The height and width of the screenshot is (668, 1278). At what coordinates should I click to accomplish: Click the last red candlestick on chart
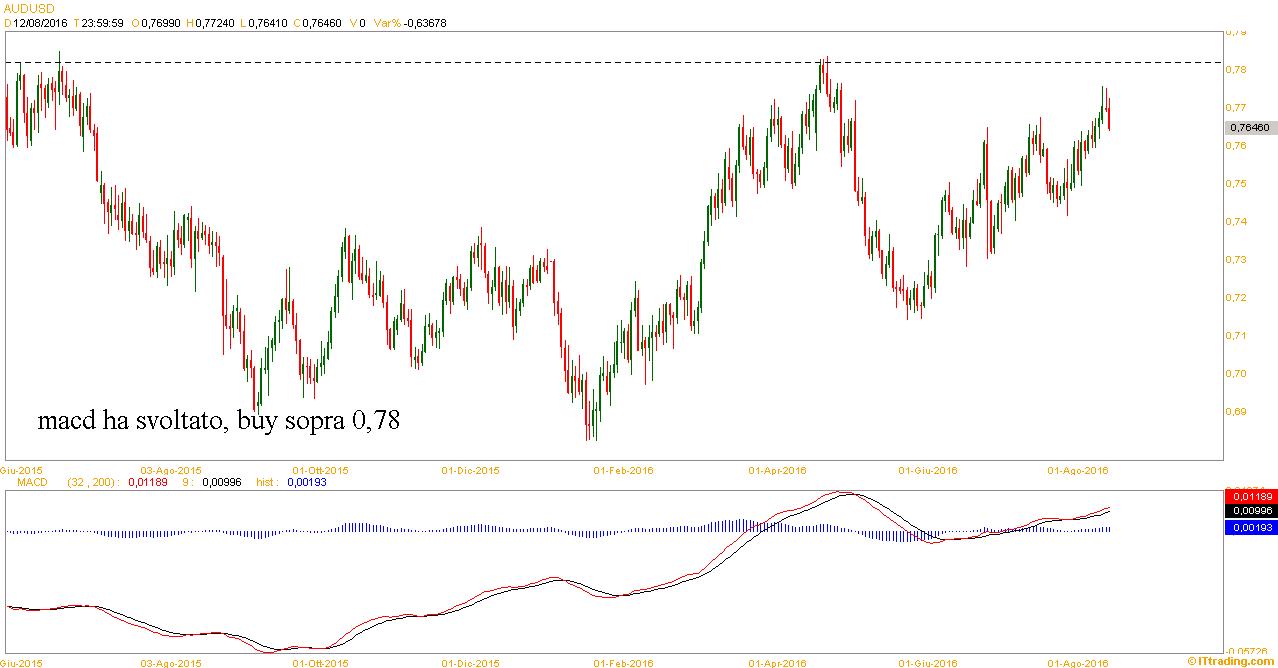(x=1109, y=113)
